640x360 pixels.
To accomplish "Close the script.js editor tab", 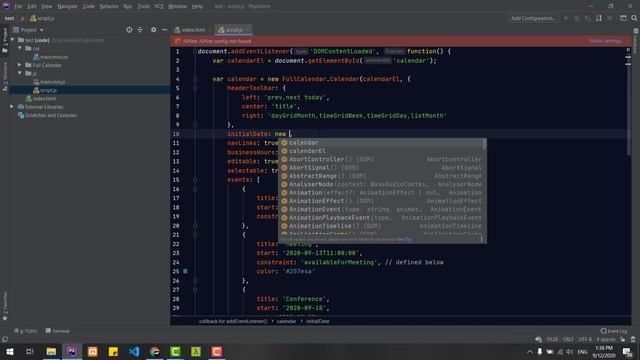I will (x=247, y=30).
